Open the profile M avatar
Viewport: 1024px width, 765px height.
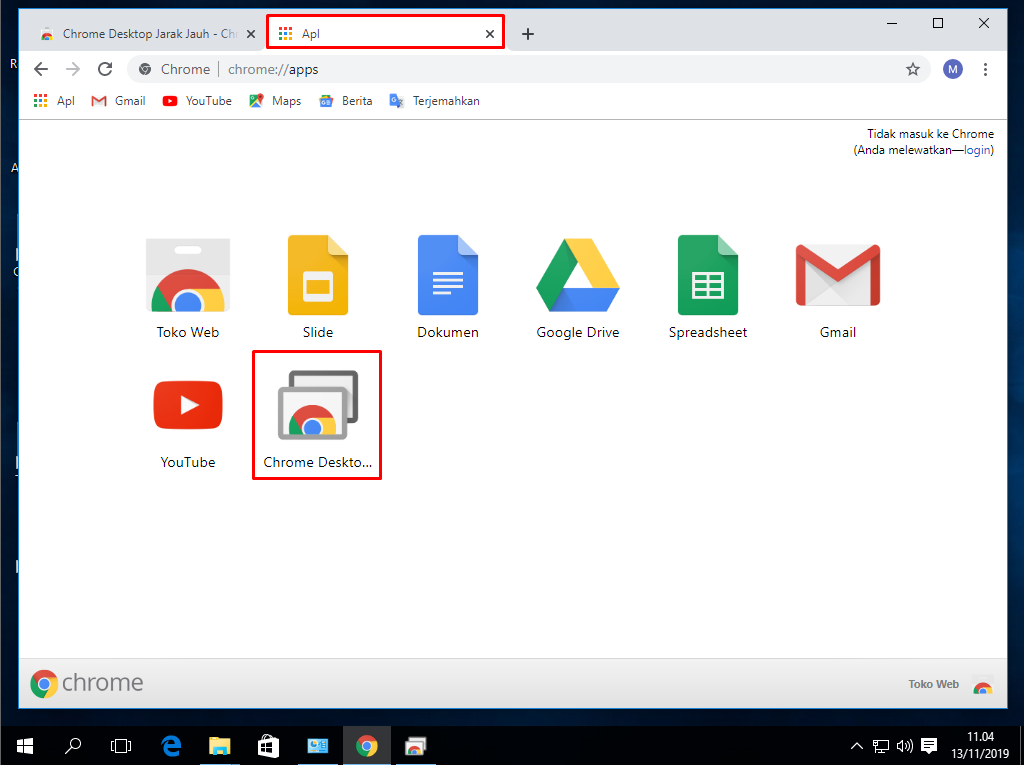click(x=953, y=69)
